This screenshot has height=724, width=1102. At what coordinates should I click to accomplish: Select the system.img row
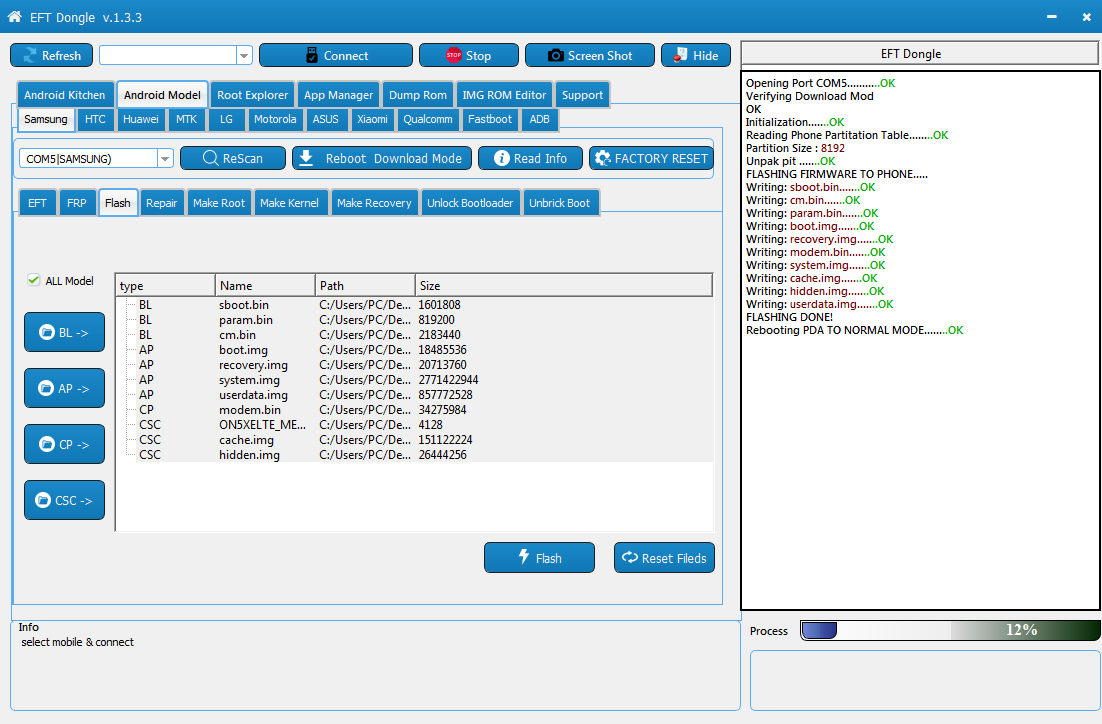click(415, 380)
